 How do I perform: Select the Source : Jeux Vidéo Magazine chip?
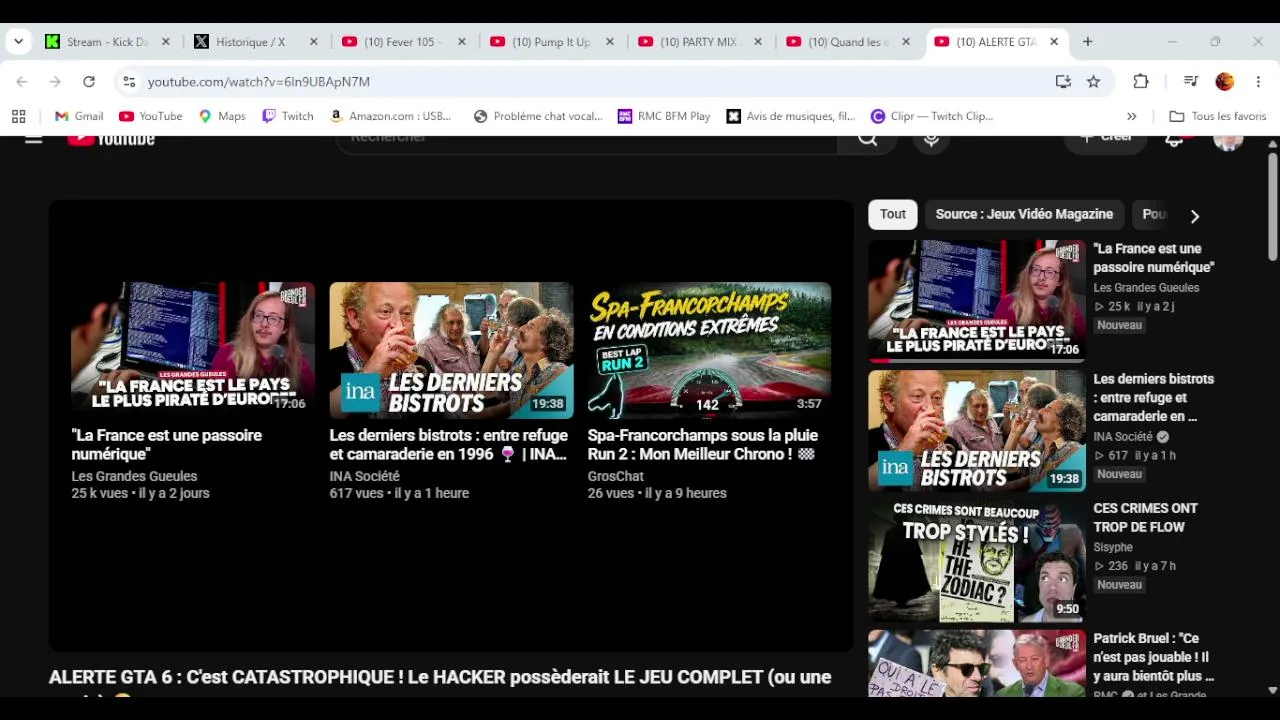pyautogui.click(x=1024, y=214)
